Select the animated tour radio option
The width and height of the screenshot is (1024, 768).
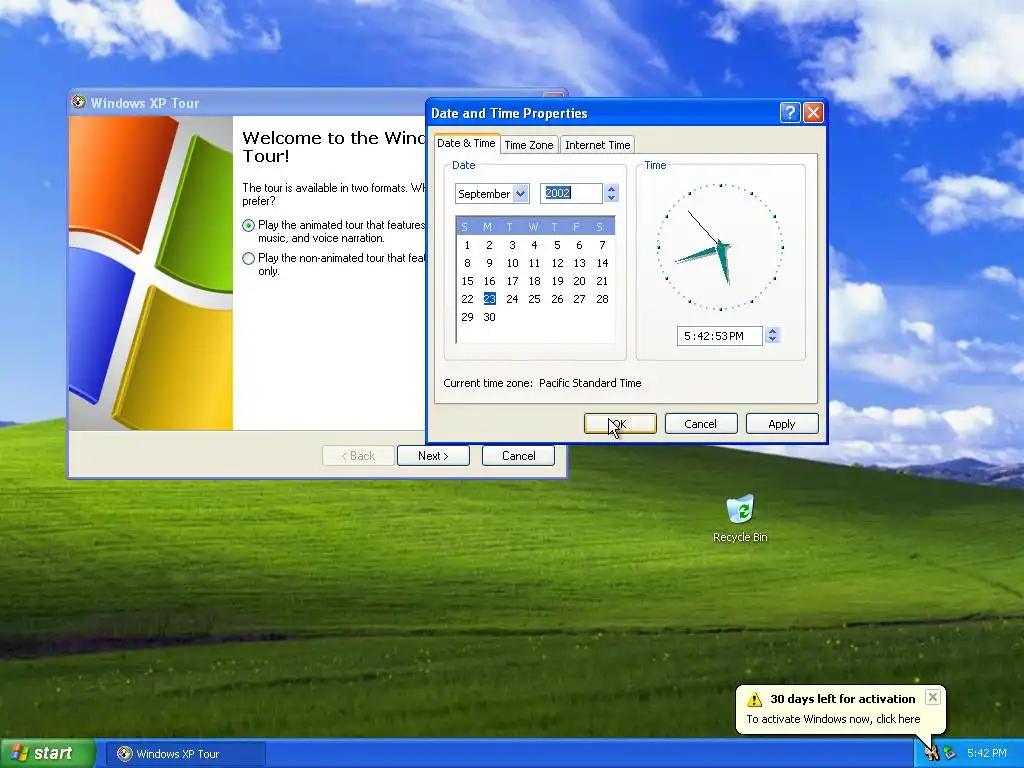point(248,225)
